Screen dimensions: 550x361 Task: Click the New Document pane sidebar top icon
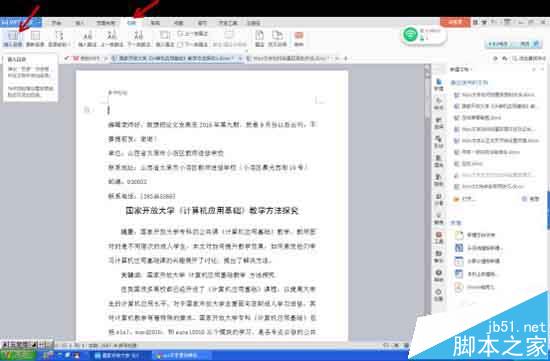click(x=439, y=85)
